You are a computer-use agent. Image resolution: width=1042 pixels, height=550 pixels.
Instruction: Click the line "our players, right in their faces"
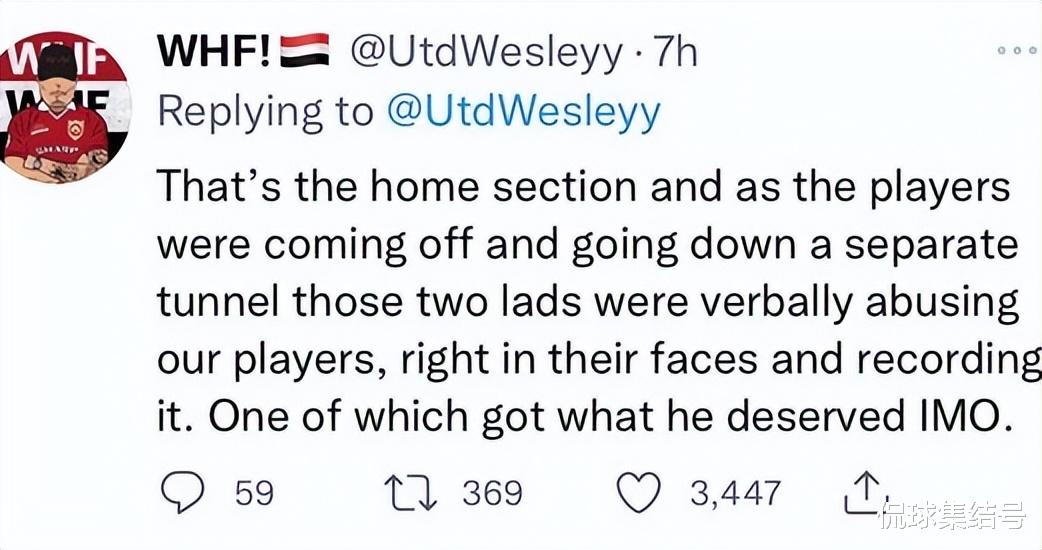(599, 359)
